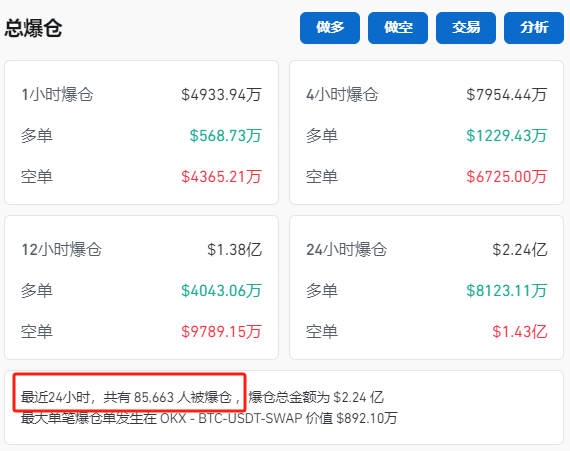The width and height of the screenshot is (570, 451).
Task: Click 1-hour long liquidations $568.73万
Action: click(225, 136)
